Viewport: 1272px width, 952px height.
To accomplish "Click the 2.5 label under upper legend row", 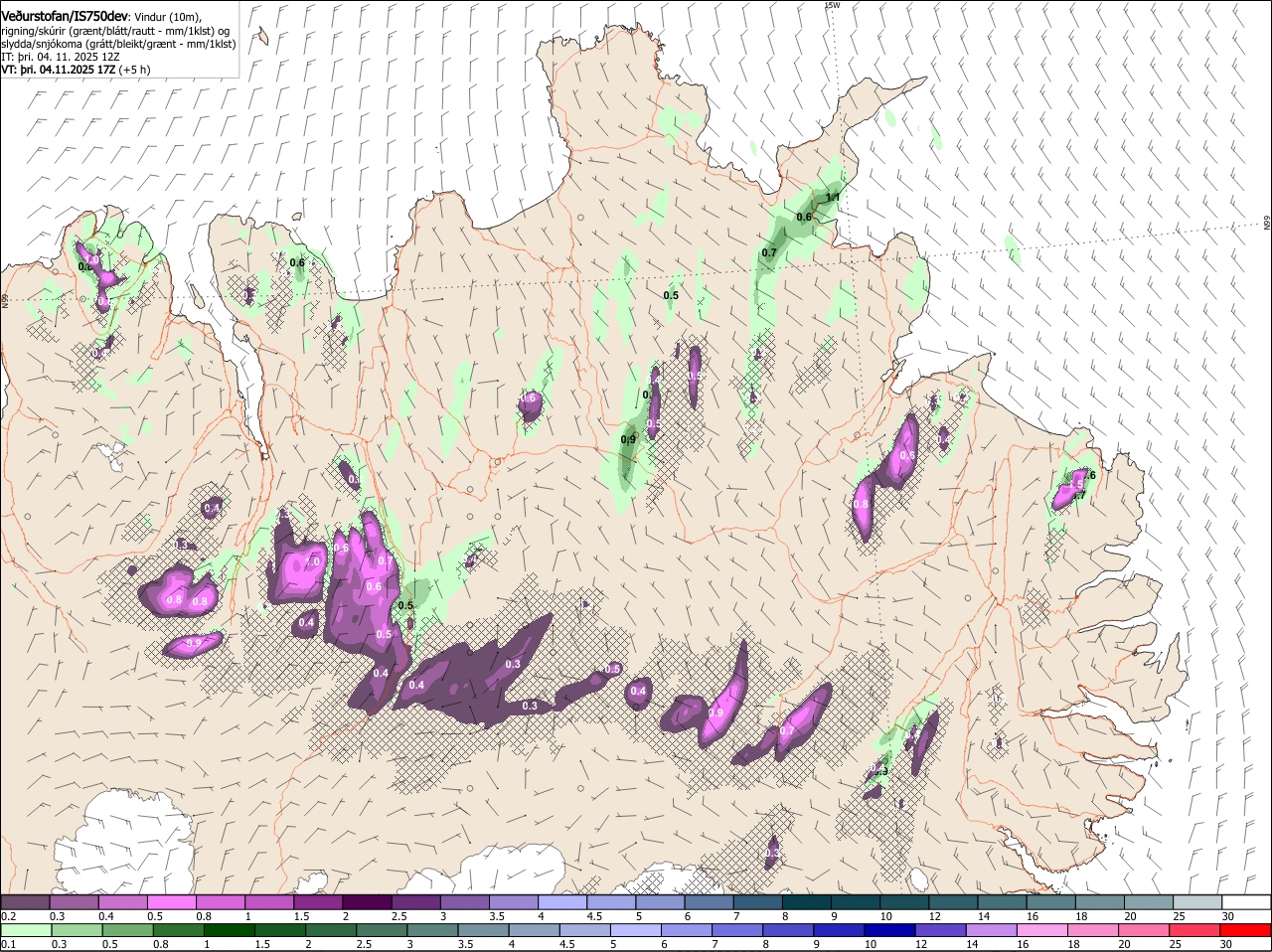I will (x=398, y=916).
